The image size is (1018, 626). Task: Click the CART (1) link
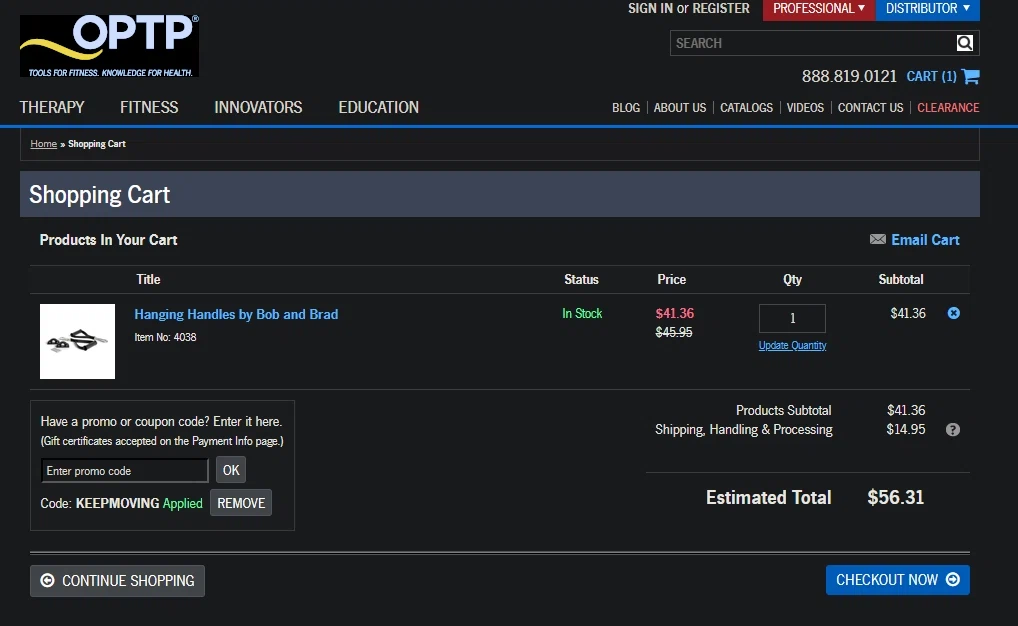tap(931, 77)
